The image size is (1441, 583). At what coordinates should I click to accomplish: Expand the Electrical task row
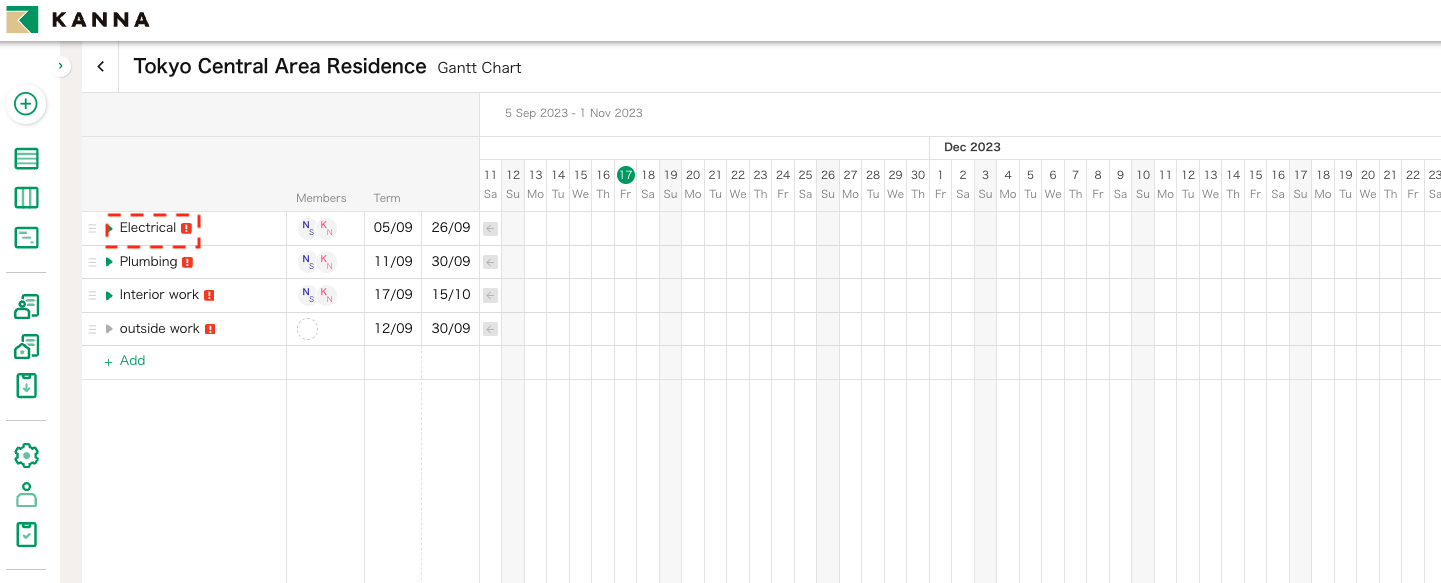[109, 227]
